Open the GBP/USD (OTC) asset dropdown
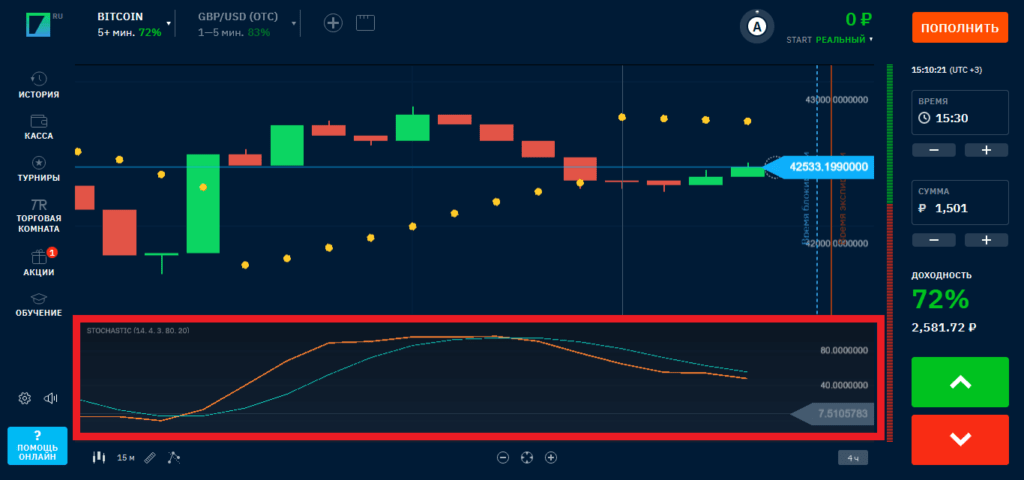Image resolution: width=1024 pixels, height=480 pixels. 294,23
